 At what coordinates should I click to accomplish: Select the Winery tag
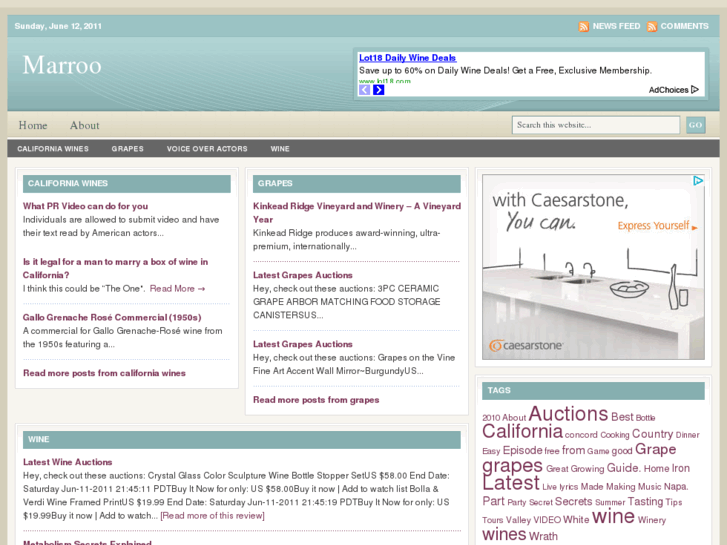[x=651, y=520]
